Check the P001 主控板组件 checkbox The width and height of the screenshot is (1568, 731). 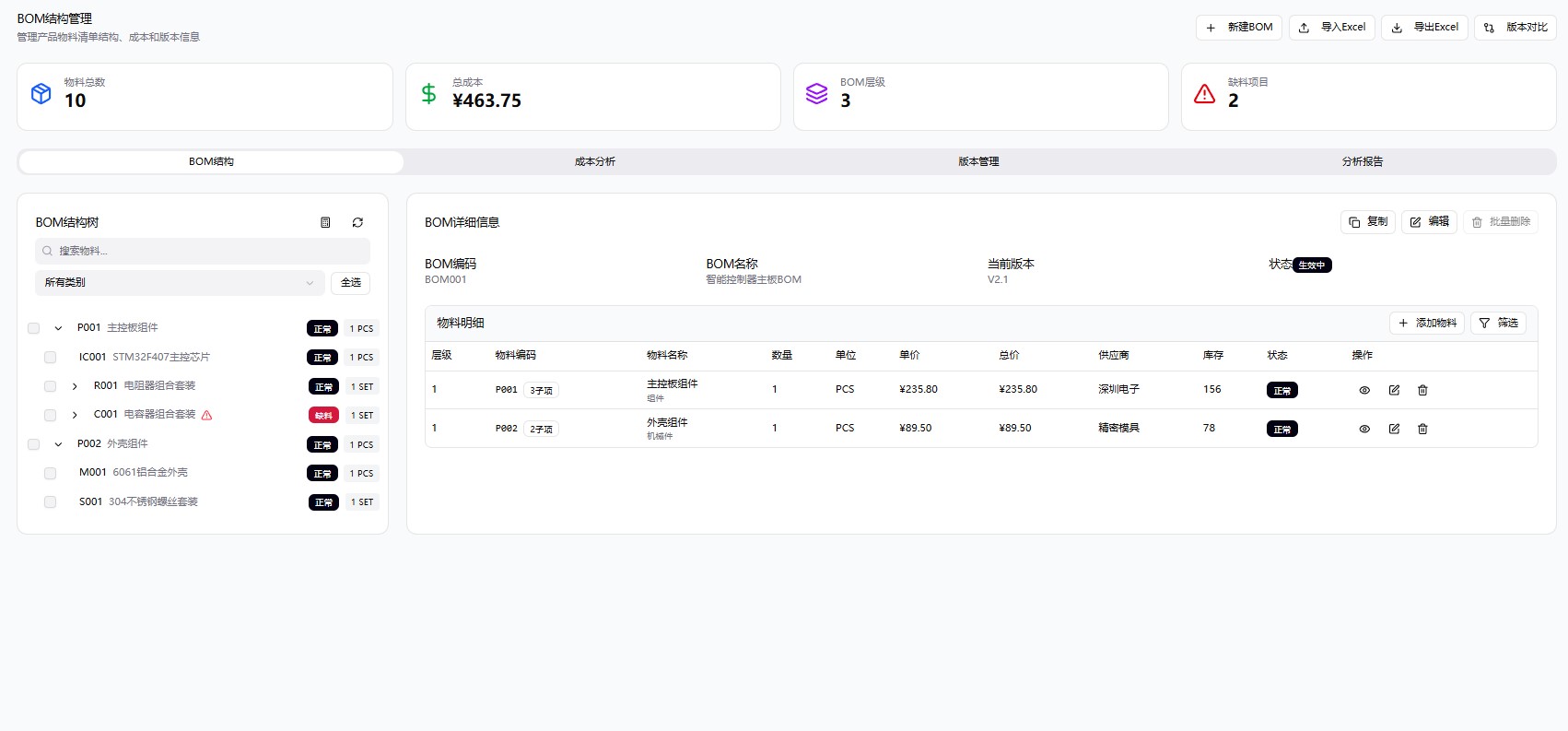pos(34,328)
